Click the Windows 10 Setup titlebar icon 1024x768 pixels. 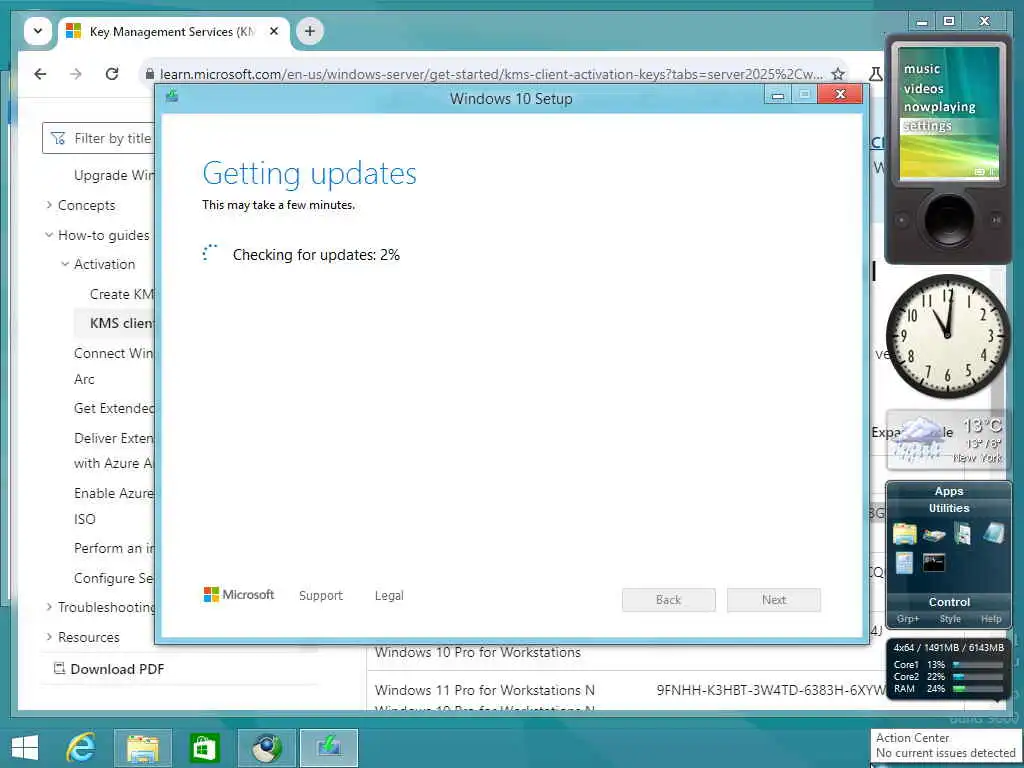pos(172,96)
